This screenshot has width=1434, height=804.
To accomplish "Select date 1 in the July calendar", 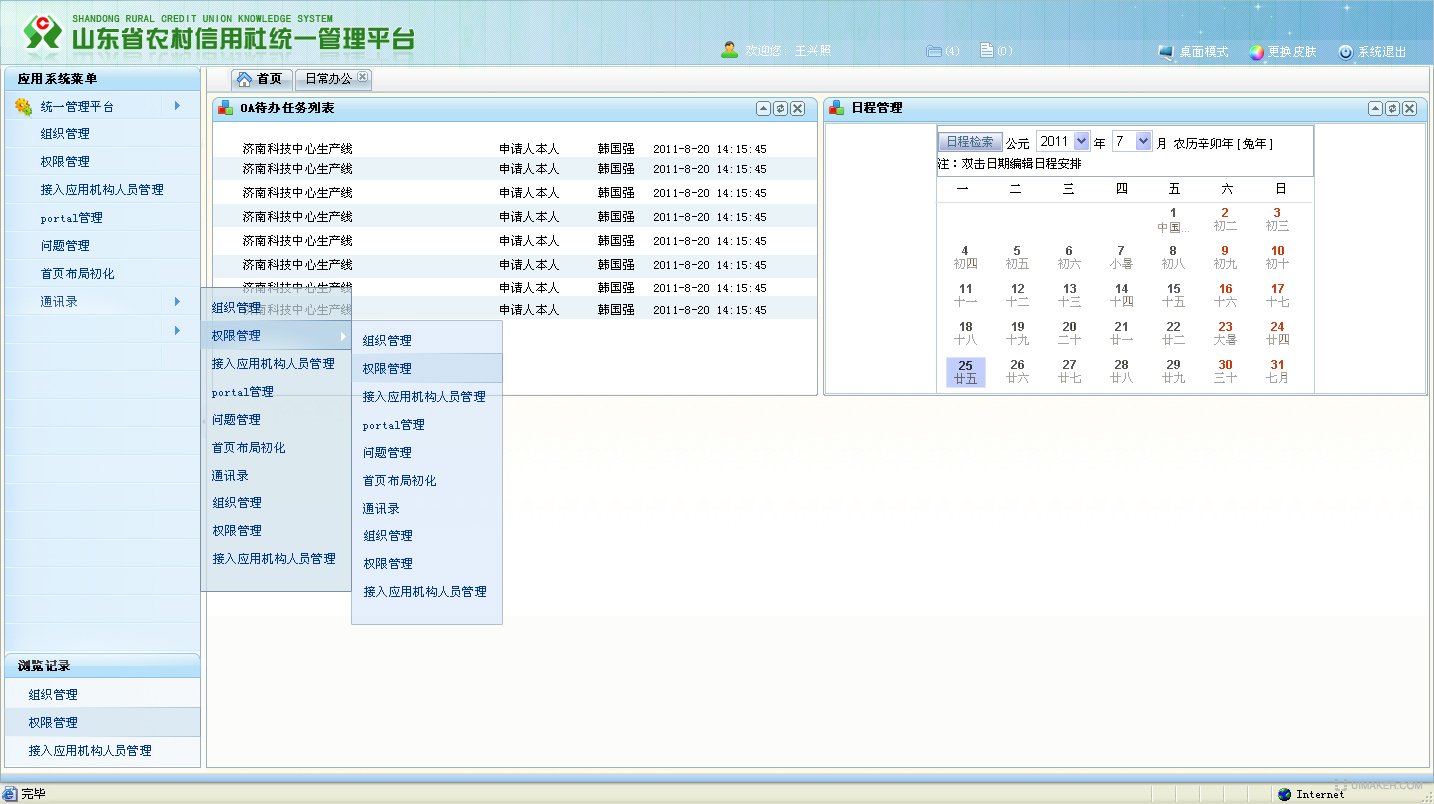I will click(1173, 219).
